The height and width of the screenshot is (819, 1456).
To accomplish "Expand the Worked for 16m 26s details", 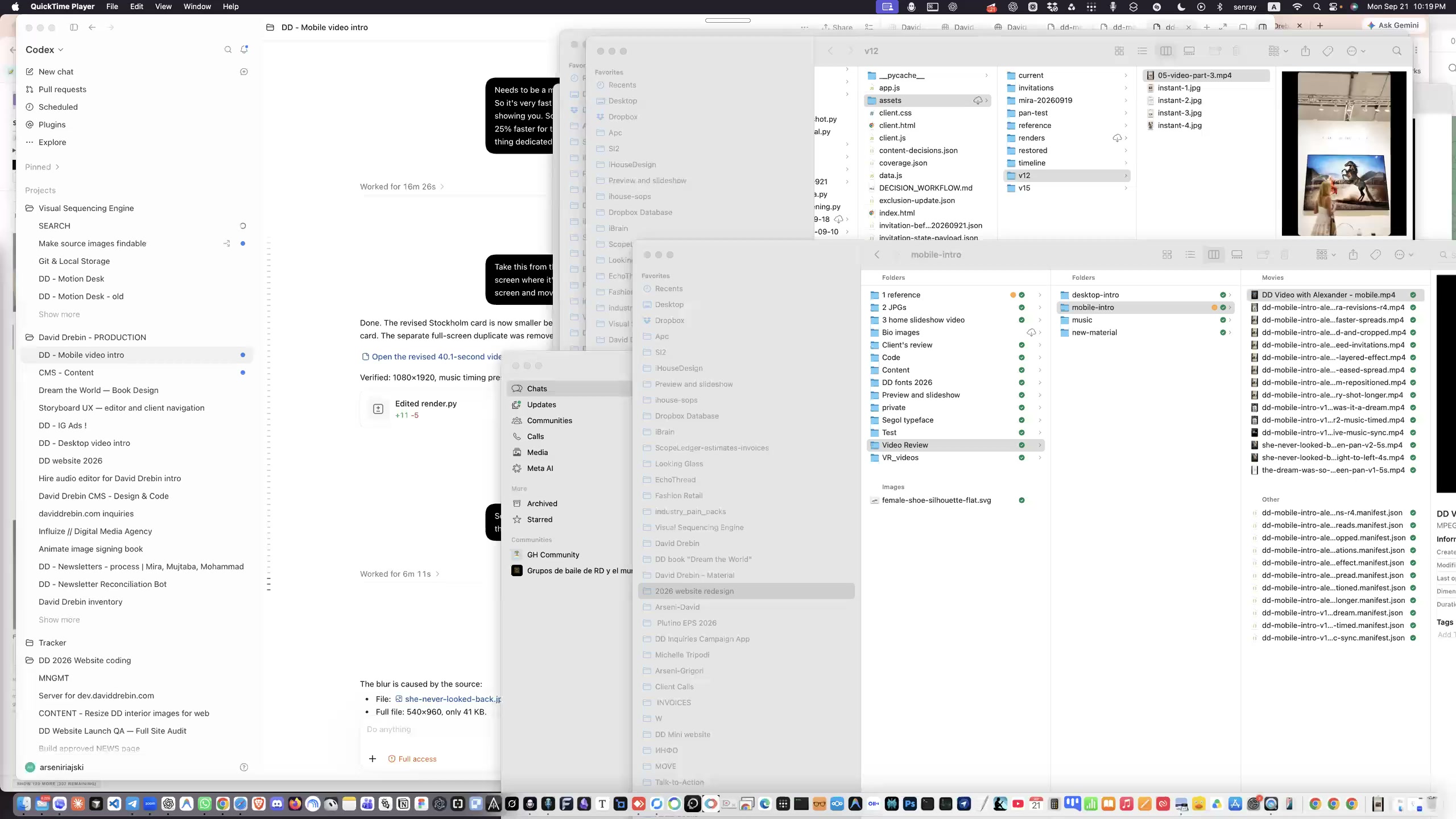I will pyautogui.click(x=402, y=187).
